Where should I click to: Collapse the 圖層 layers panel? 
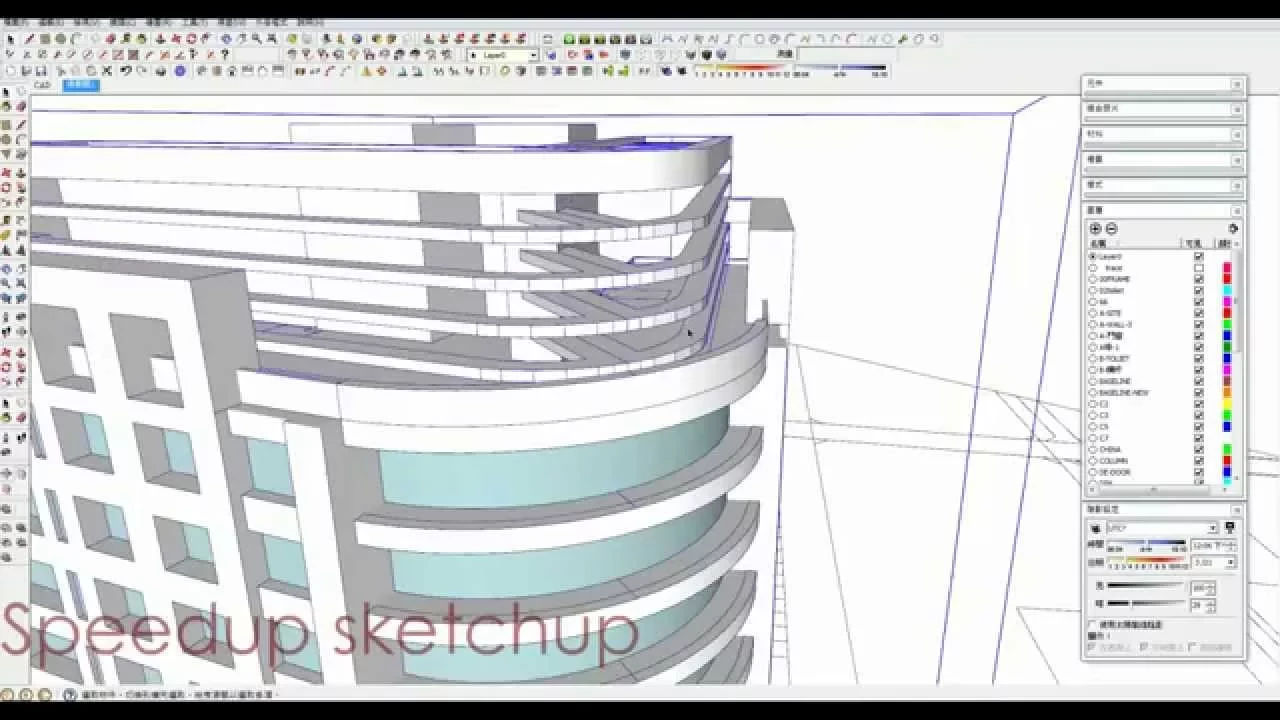click(1236, 211)
